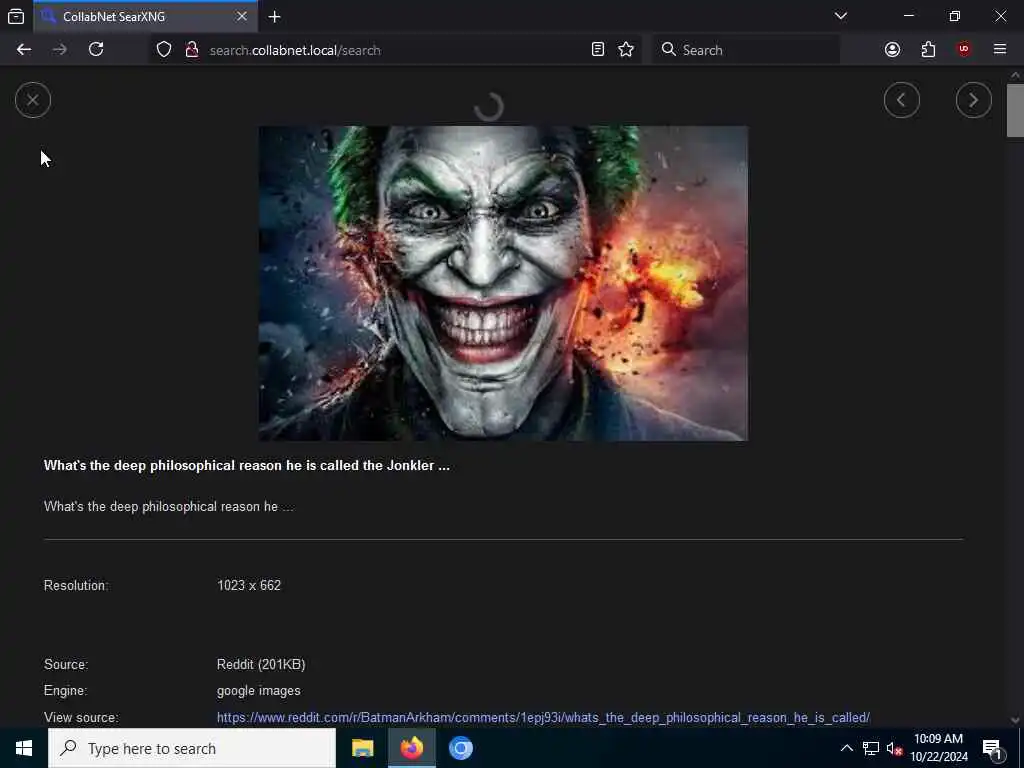Select the Jonkler image title text
Viewport: 1024px width, 768px height.
246,466
